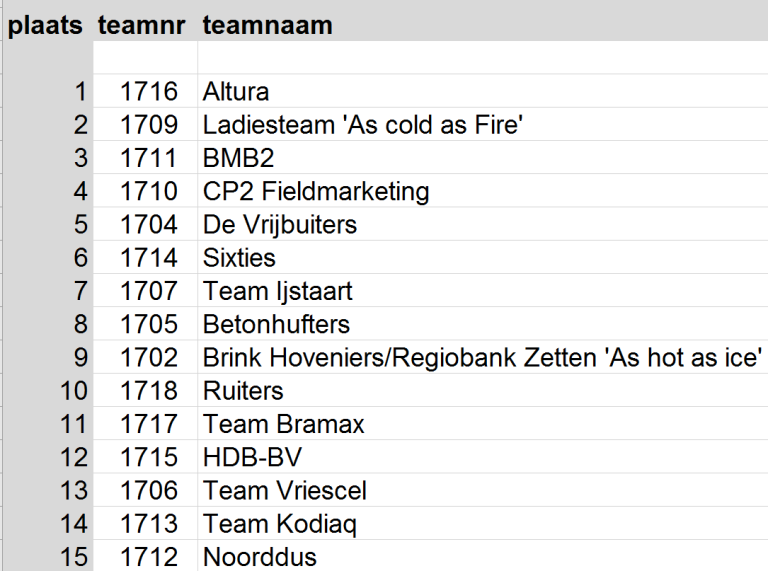Select team number 1709 cell
This screenshot has height=571, width=768.
[149, 125]
